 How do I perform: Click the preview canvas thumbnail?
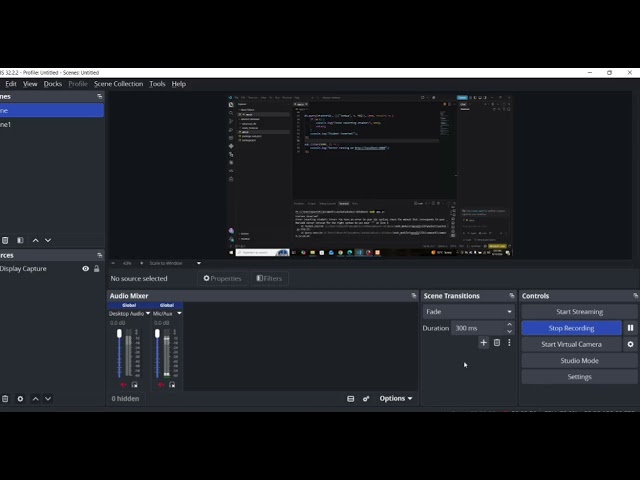[370, 176]
